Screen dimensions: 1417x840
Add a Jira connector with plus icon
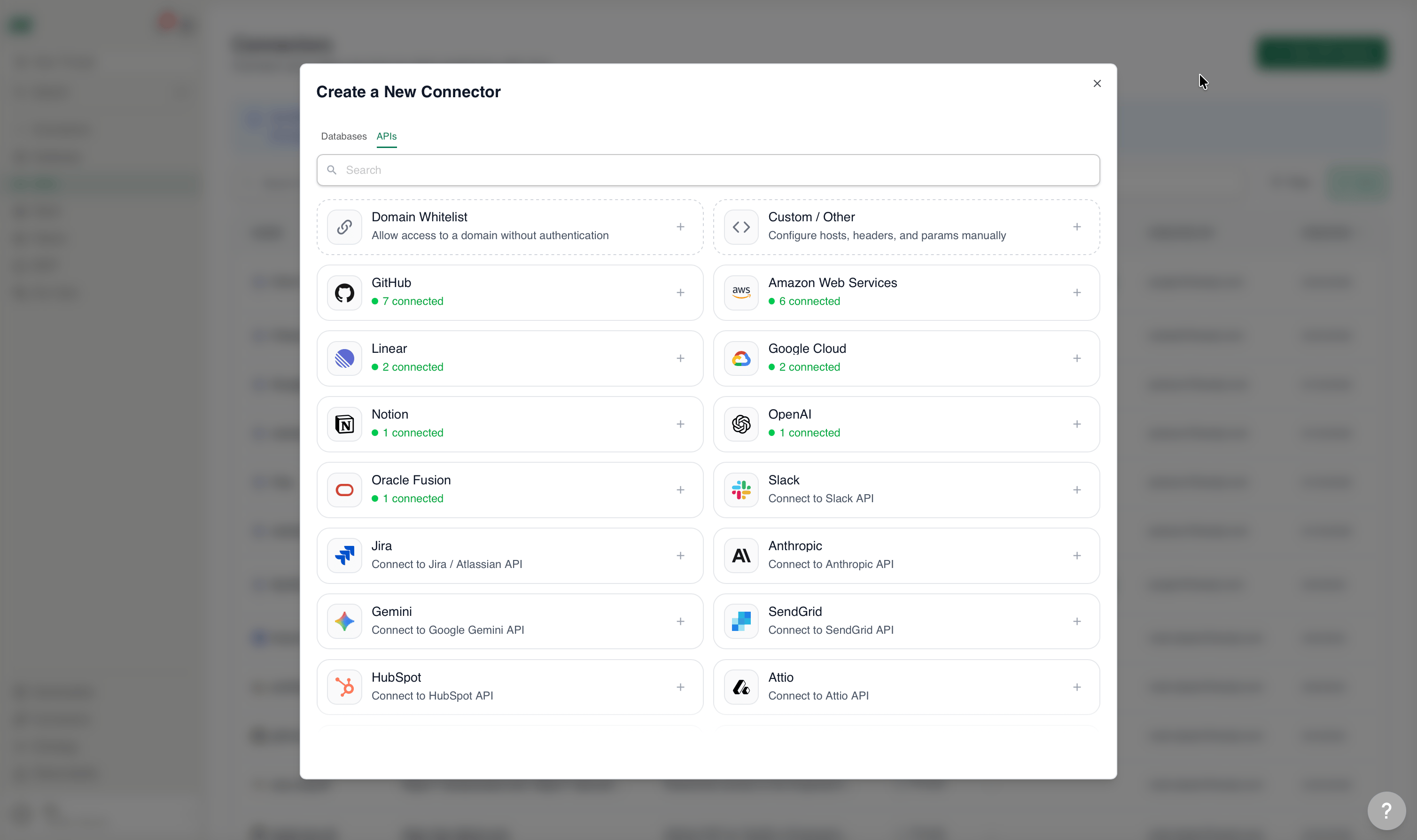pyautogui.click(x=680, y=555)
